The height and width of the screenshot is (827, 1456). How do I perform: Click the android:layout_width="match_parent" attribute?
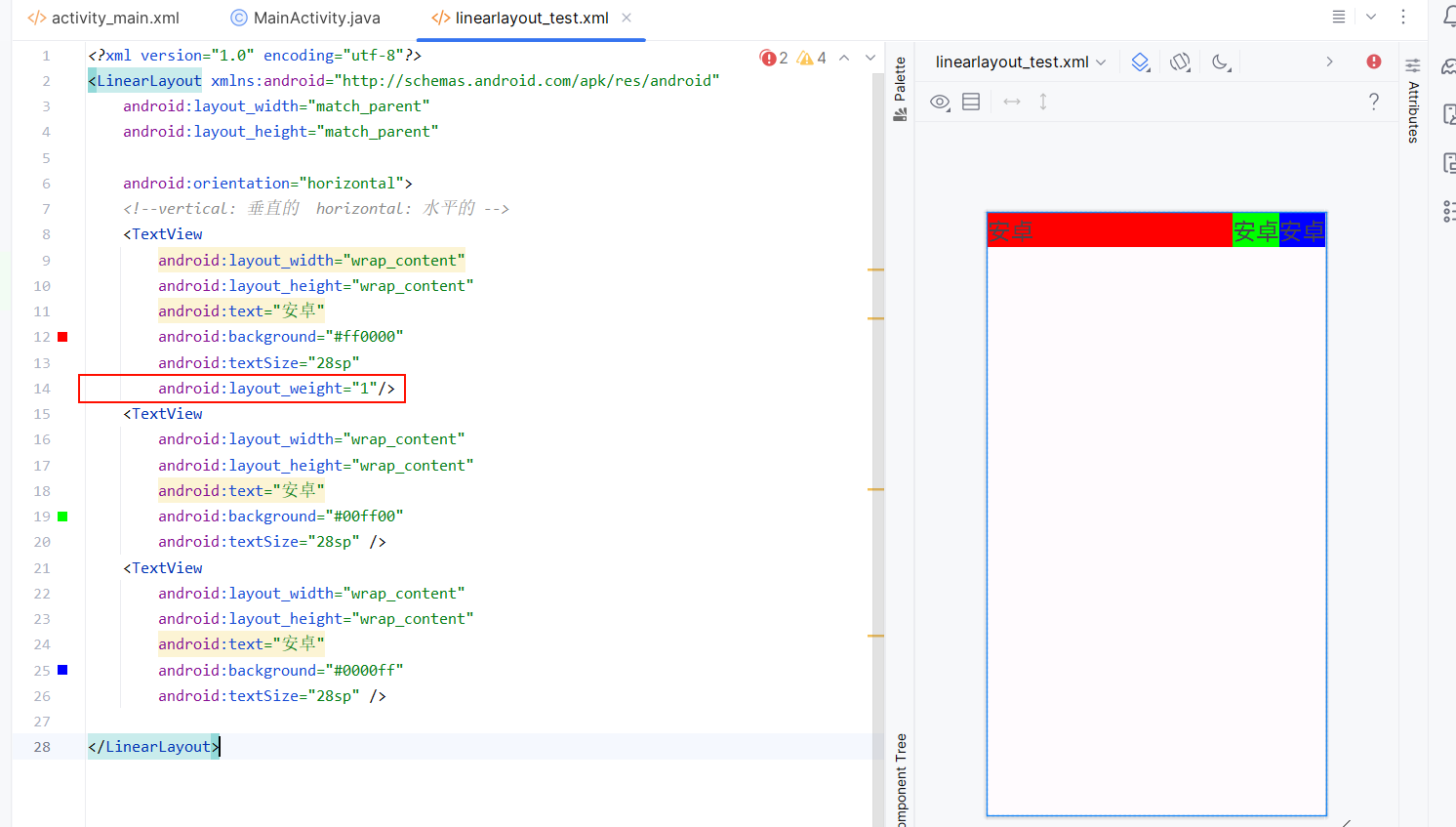[276, 106]
